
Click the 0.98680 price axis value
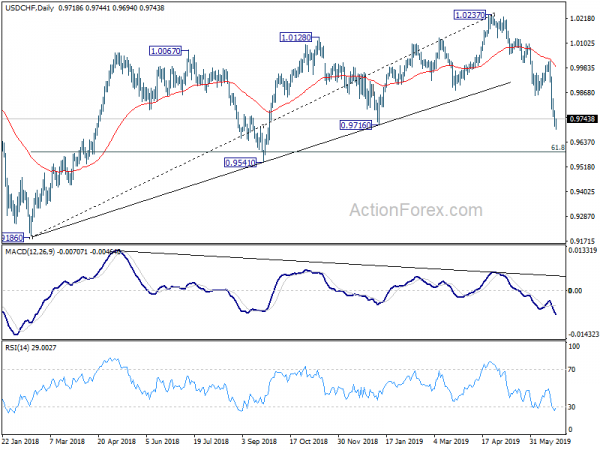tap(582, 93)
